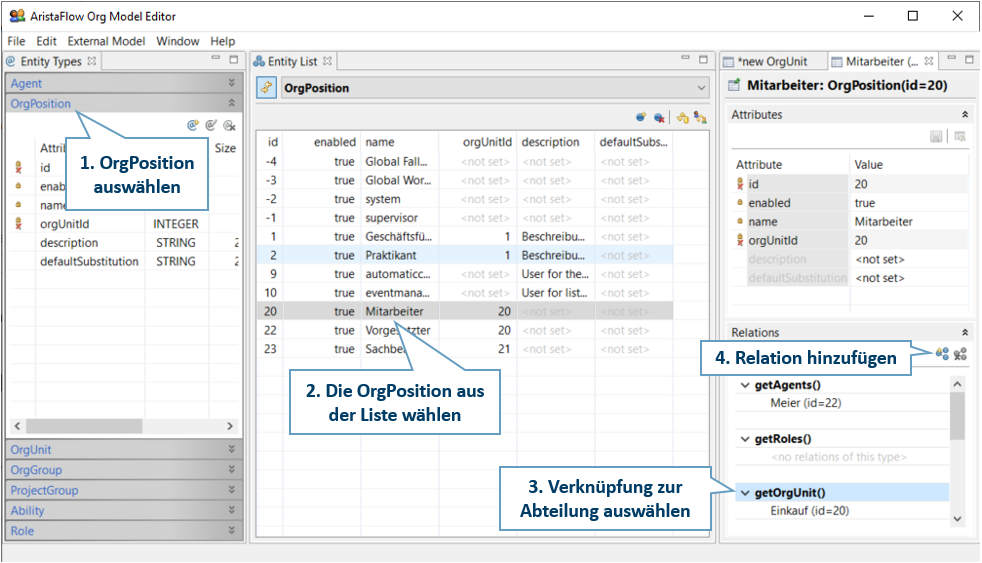
Task: Click the description value <not set> in Attributes
Action: 879,259
